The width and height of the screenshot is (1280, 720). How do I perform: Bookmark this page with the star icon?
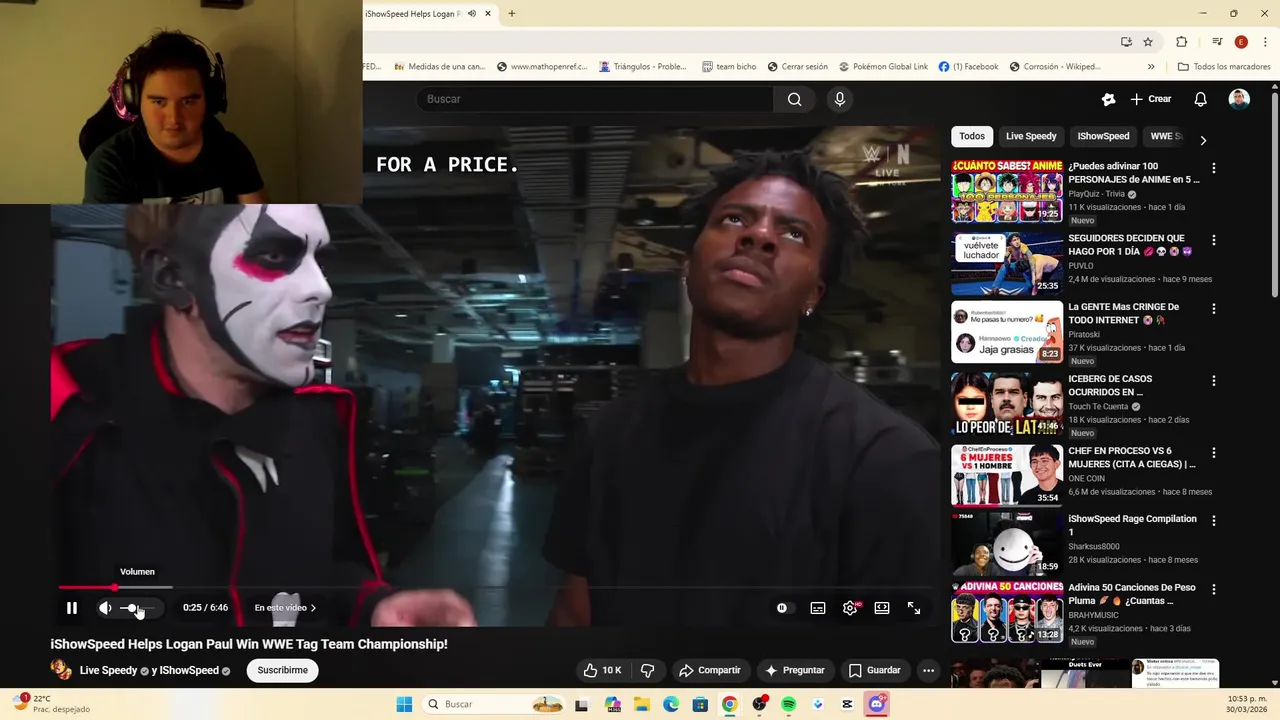[x=1148, y=42]
